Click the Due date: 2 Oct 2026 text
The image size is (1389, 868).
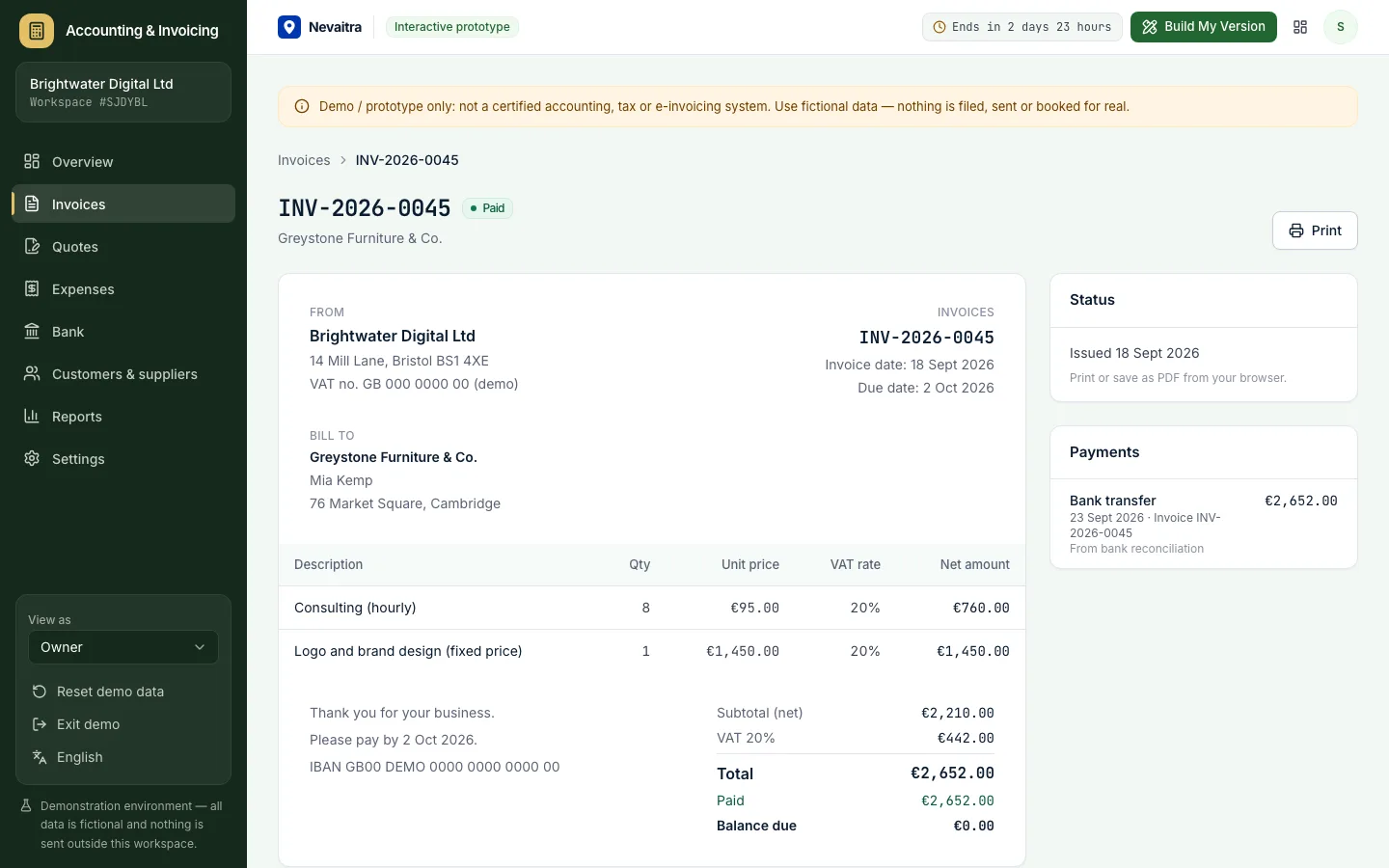926,388
